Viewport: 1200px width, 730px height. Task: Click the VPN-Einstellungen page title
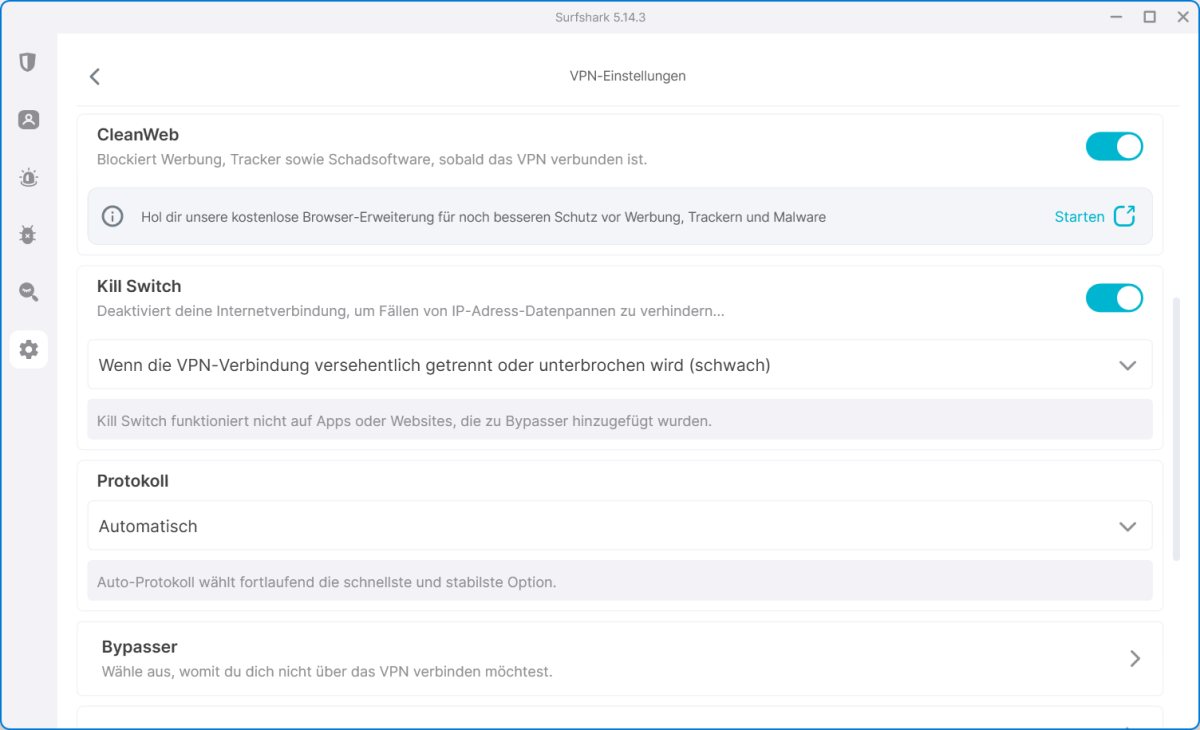click(x=627, y=76)
